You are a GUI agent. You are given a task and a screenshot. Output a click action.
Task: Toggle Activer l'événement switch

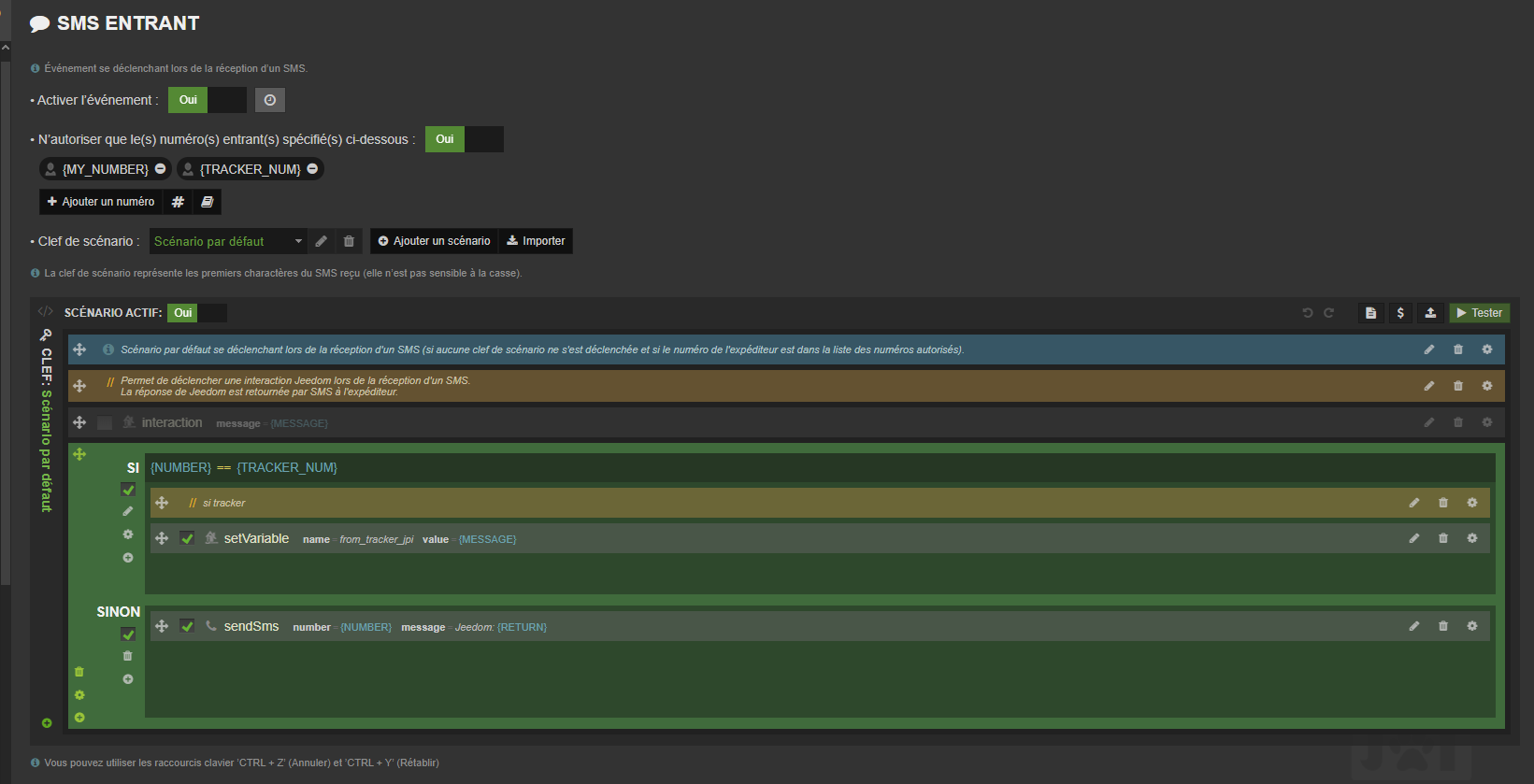[207, 100]
